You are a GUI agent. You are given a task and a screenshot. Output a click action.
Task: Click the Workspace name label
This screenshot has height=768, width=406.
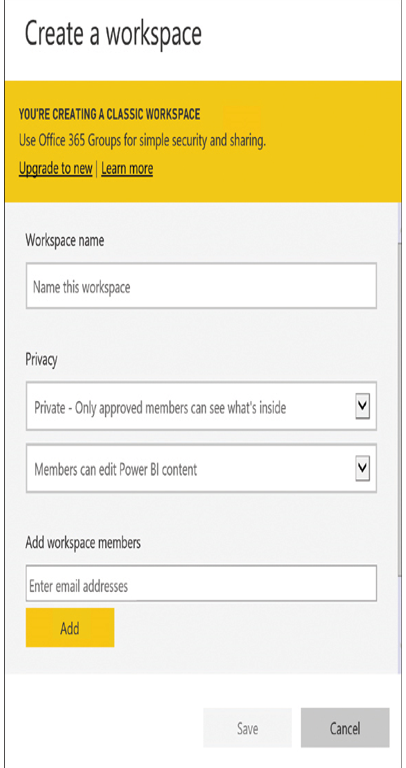(x=65, y=240)
